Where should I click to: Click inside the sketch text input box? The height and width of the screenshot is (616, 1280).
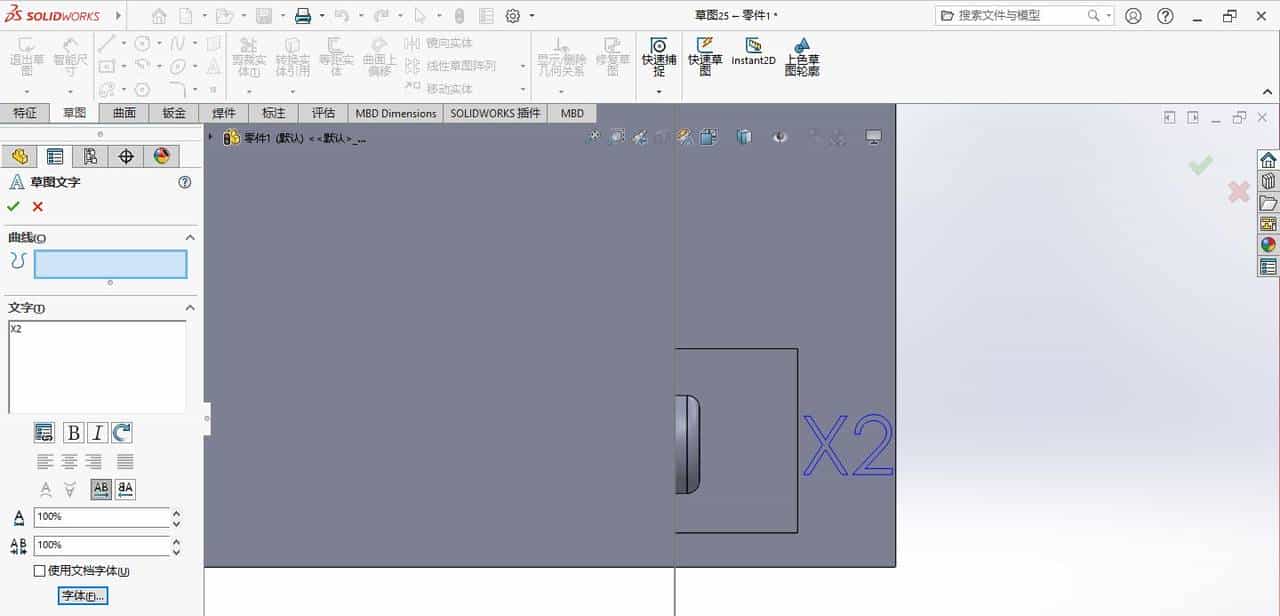point(95,365)
